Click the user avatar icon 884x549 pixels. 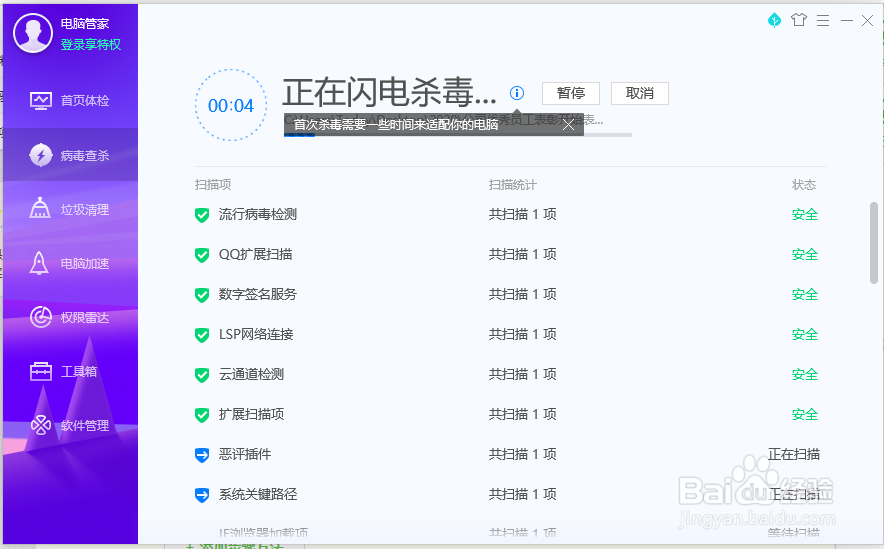pos(33,33)
